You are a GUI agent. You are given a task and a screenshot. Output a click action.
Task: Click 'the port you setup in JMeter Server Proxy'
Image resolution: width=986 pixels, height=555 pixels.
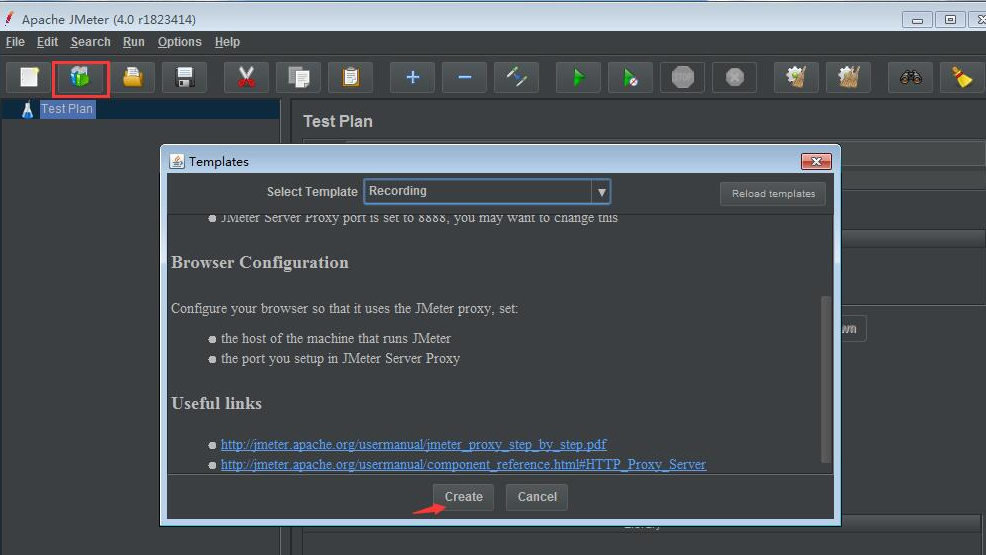pos(340,358)
